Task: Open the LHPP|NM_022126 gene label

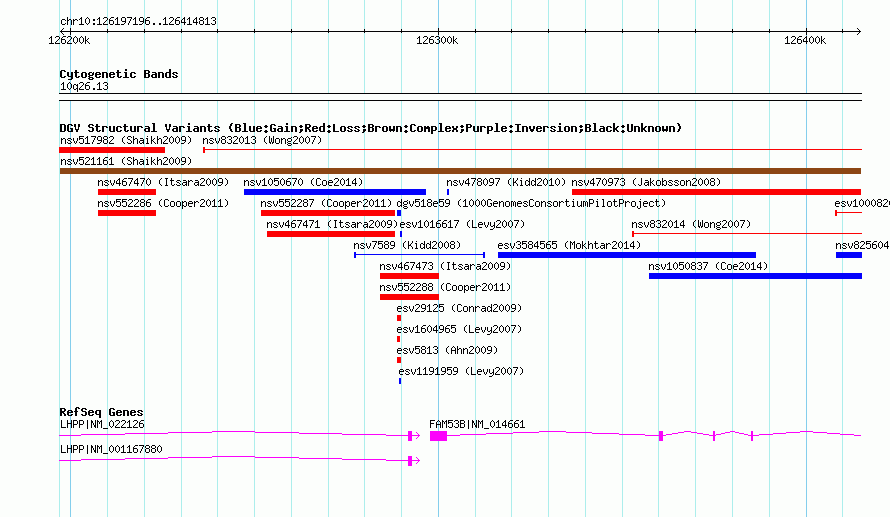Action: pos(102,424)
